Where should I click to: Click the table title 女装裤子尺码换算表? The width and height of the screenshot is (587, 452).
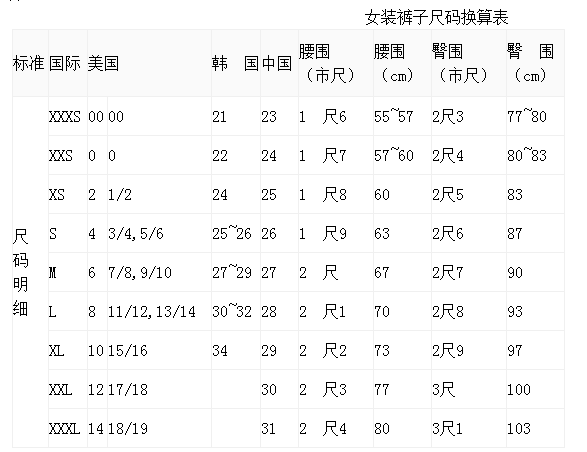point(437,18)
